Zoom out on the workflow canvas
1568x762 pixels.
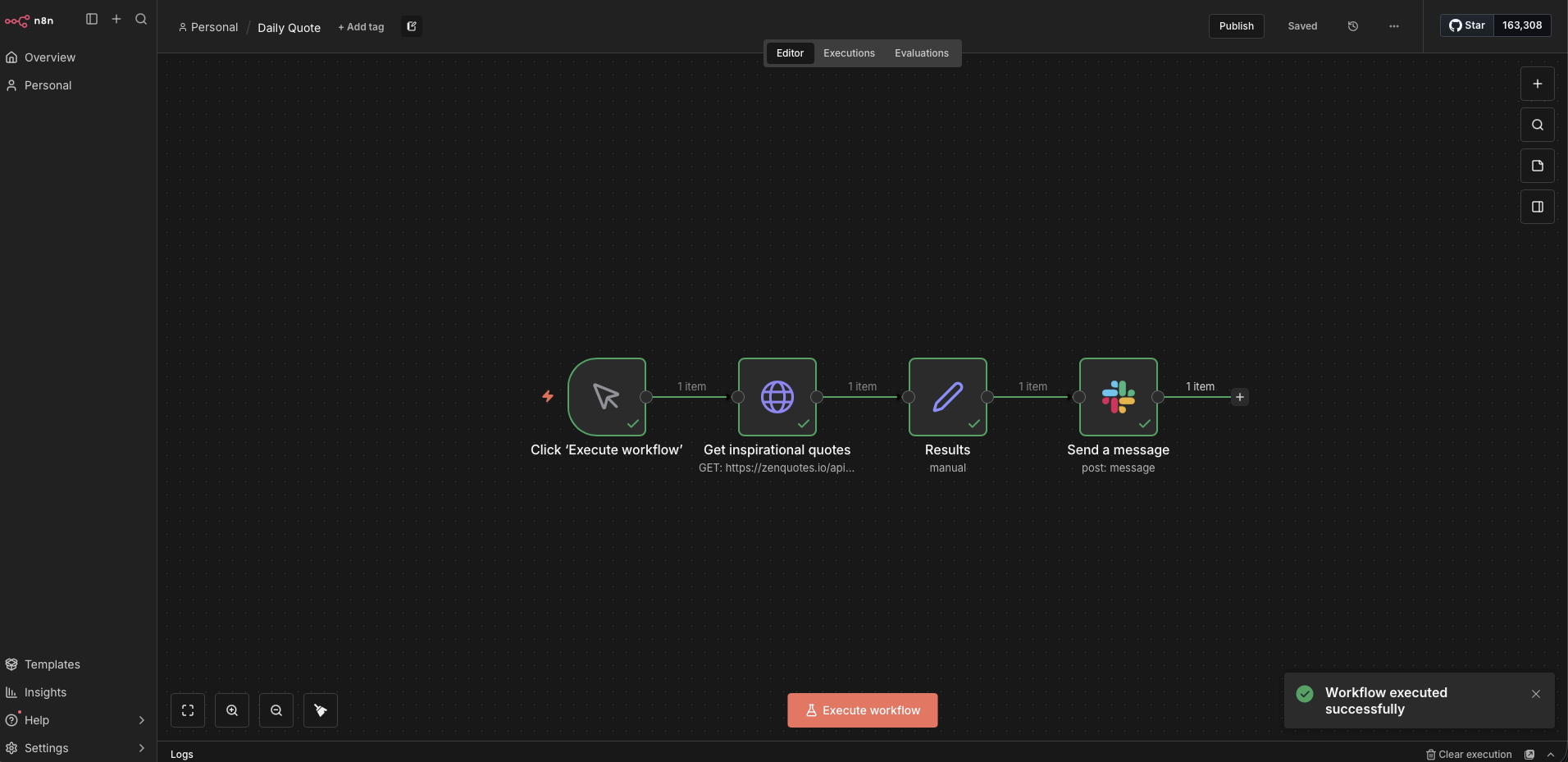click(x=276, y=710)
